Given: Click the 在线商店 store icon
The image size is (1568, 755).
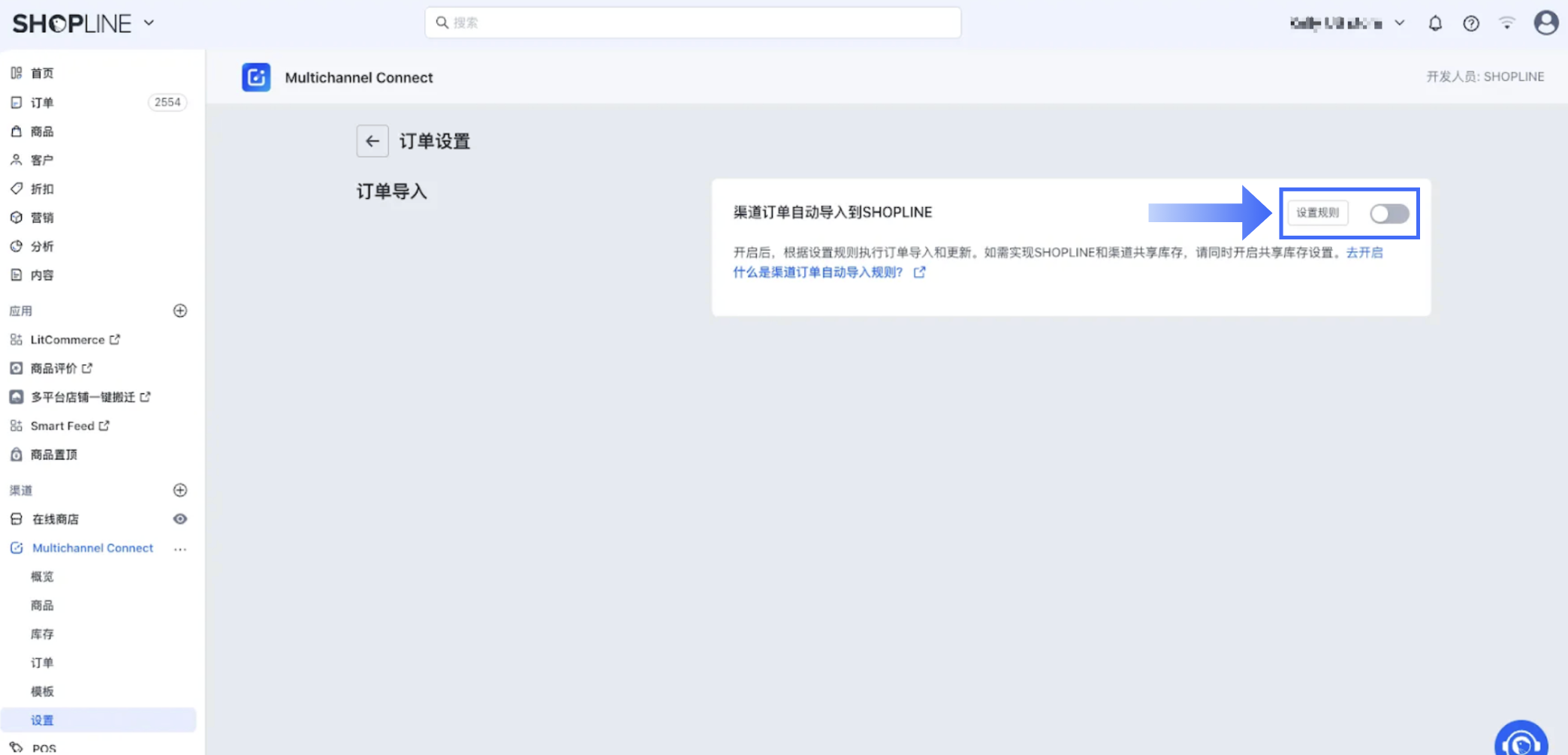Looking at the screenshot, I should [17, 519].
